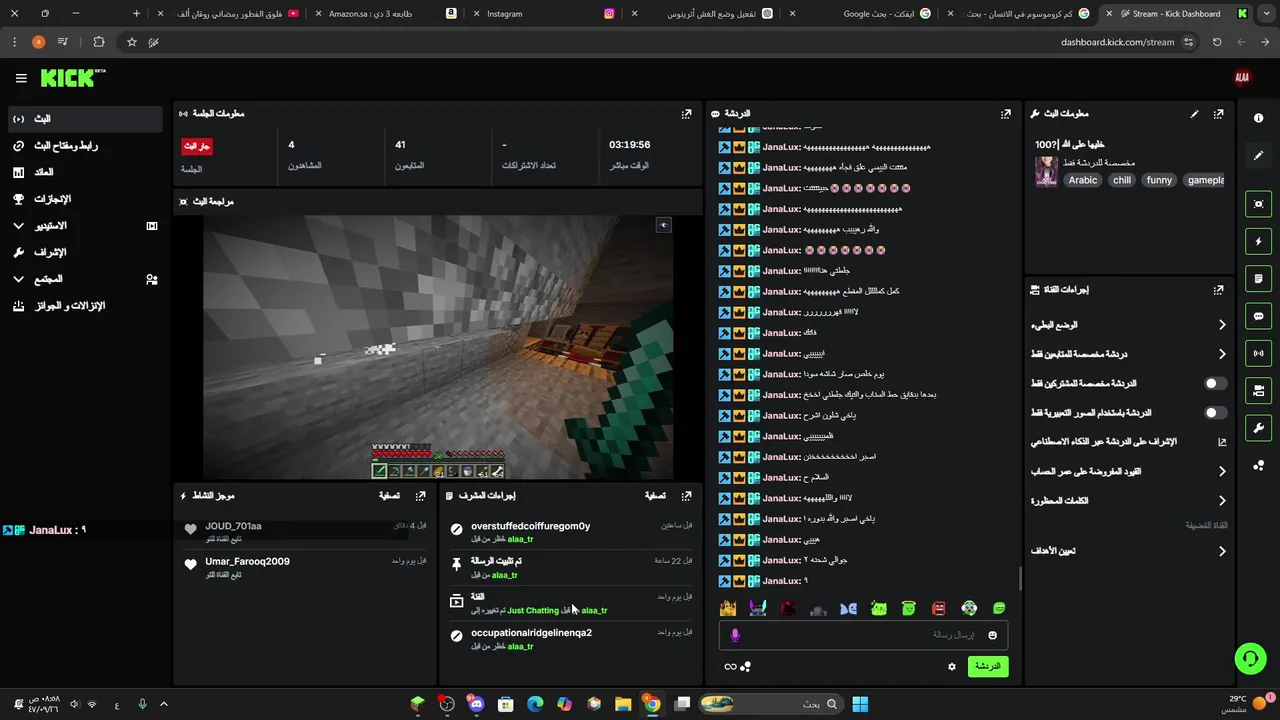Click the Windows Start button
This screenshot has width=1280, height=720.
pos(860,704)
